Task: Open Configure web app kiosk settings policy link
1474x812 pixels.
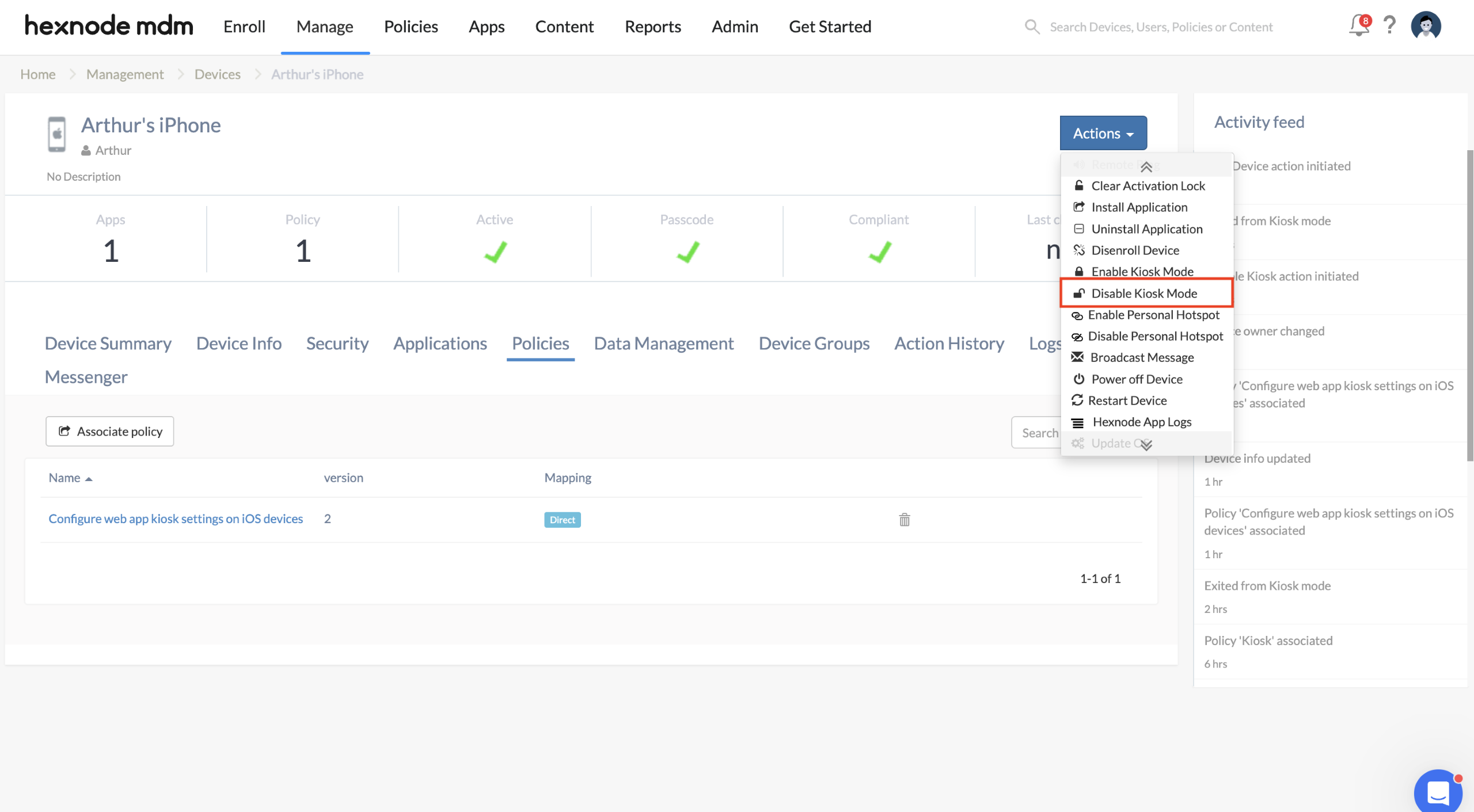Action: pos(176,519)
